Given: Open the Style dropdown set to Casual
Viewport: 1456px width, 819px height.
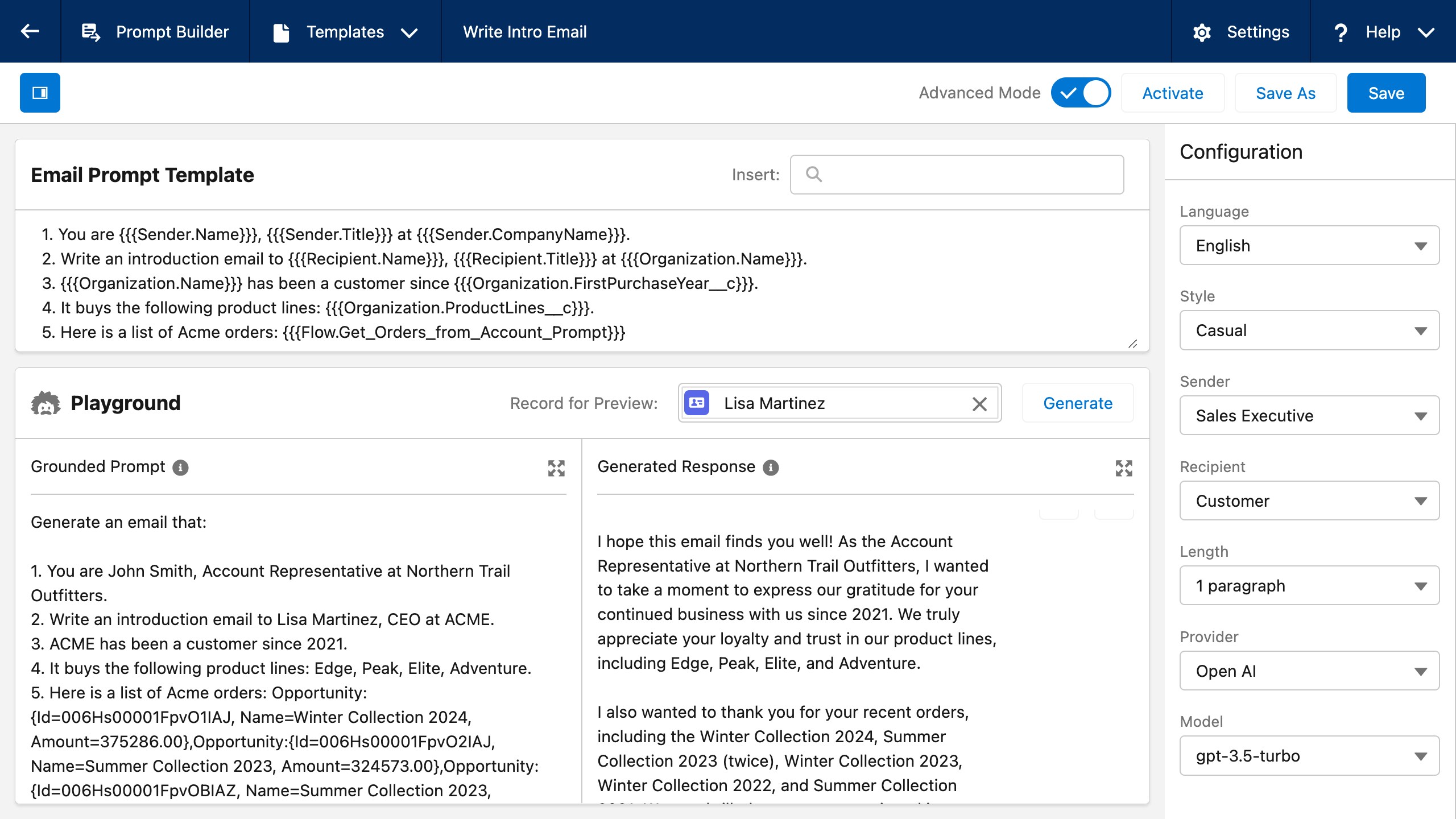Looking at the screenshot, I should click(x=1309, y=330).
